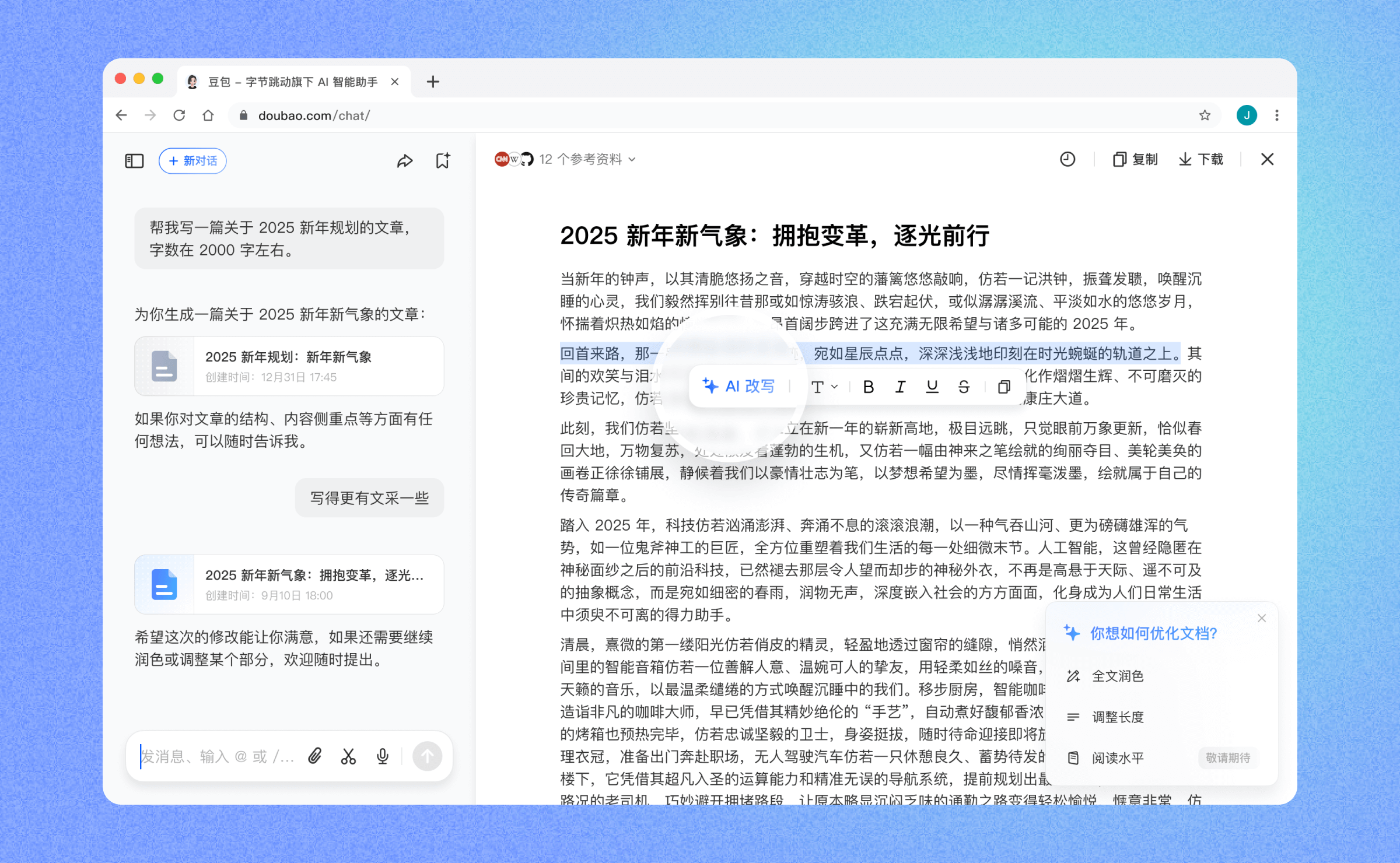
Task: Toggle the sidebar panel icon
Action: point(134,160)
